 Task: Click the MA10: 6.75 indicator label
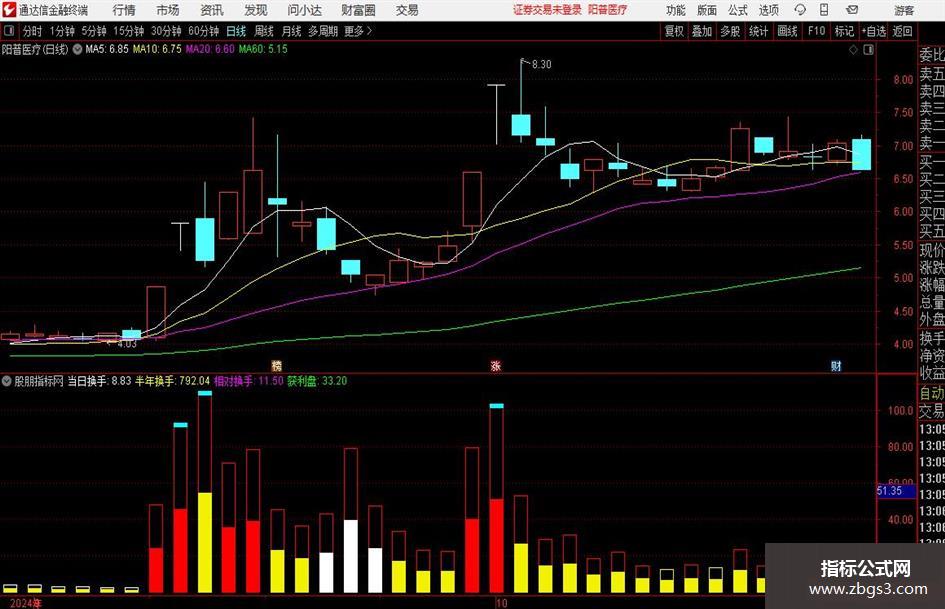click(157, 49)
